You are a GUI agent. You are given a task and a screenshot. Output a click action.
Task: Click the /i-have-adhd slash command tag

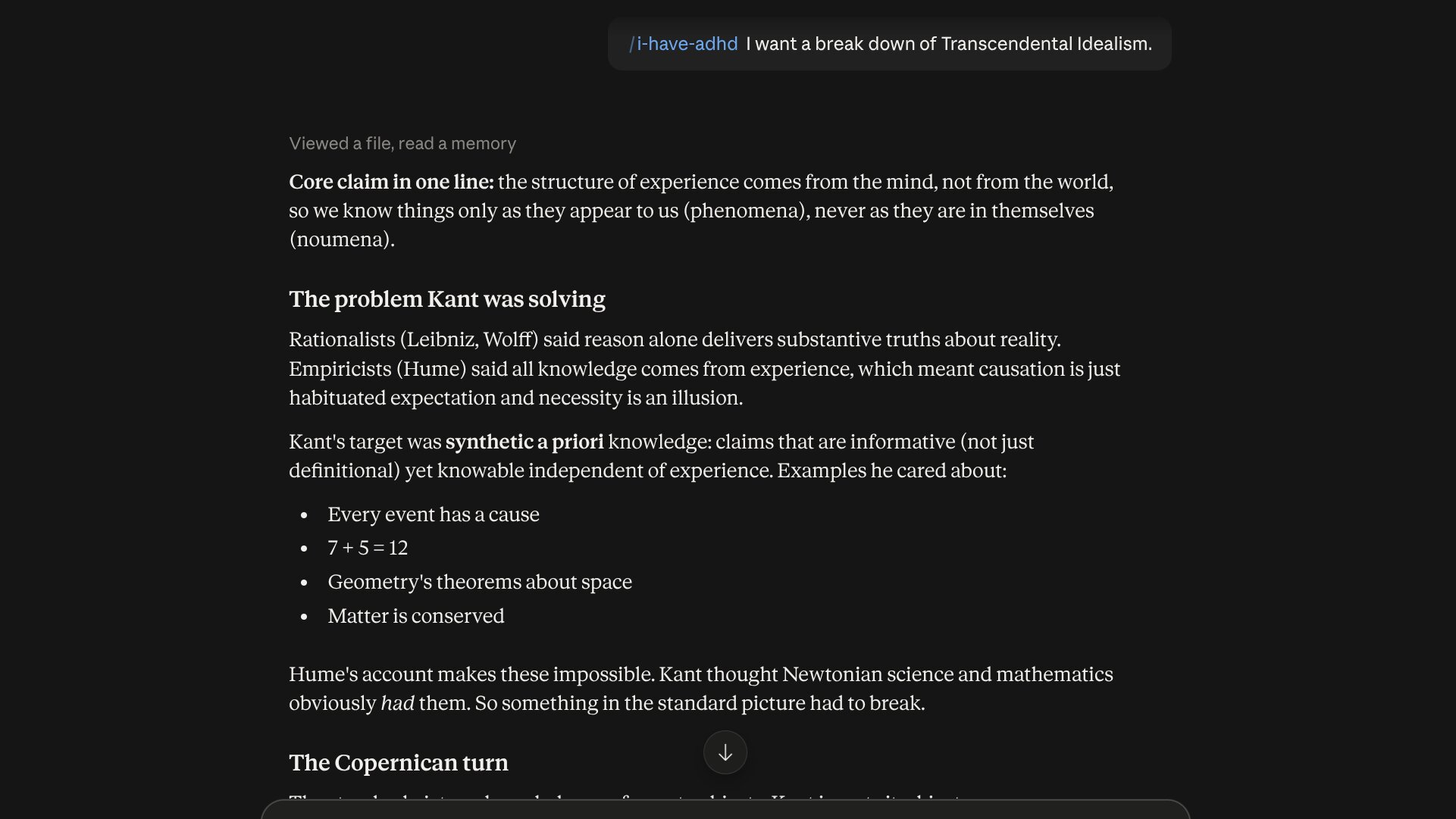(683, 44)
